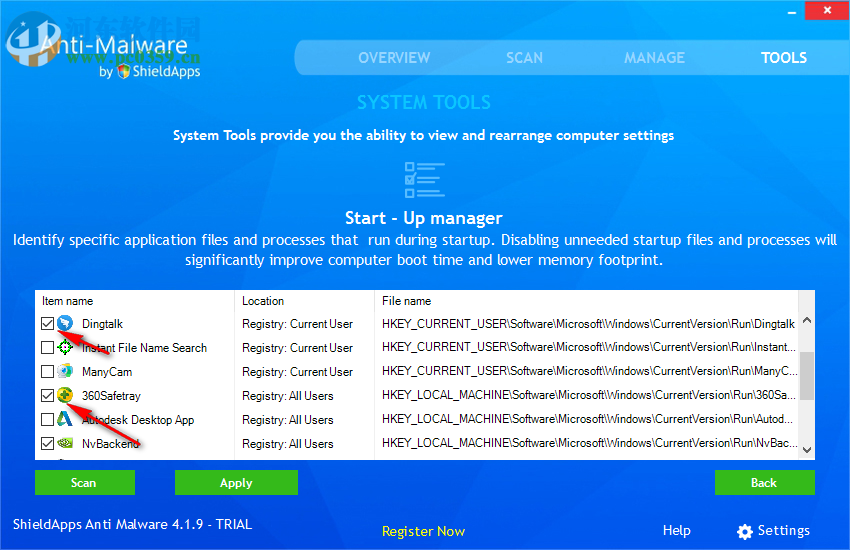The width and height of the screenshot is (850, 550).
Task: Uncheck the Dingtalk startup checkbox
Action: (48, 323)
